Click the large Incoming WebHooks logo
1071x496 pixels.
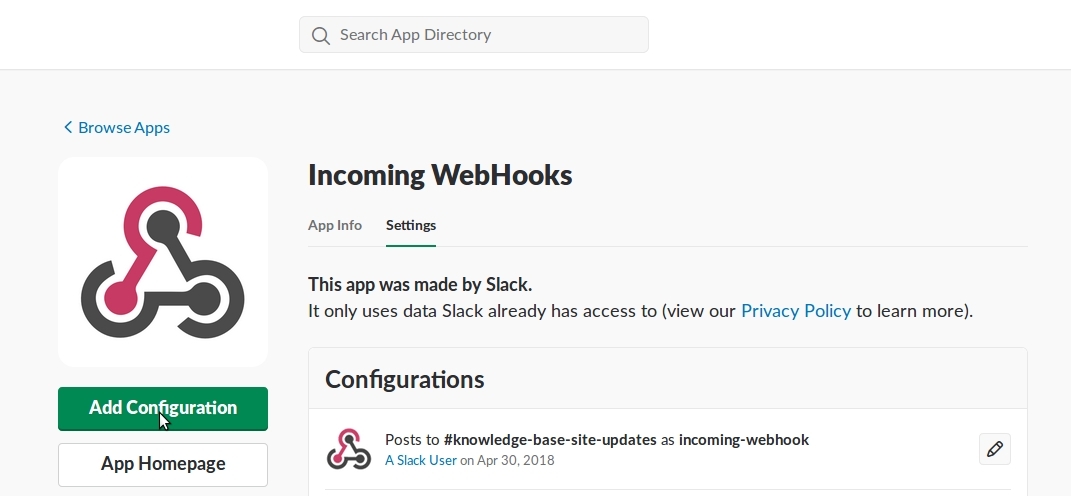coord(163,262)
